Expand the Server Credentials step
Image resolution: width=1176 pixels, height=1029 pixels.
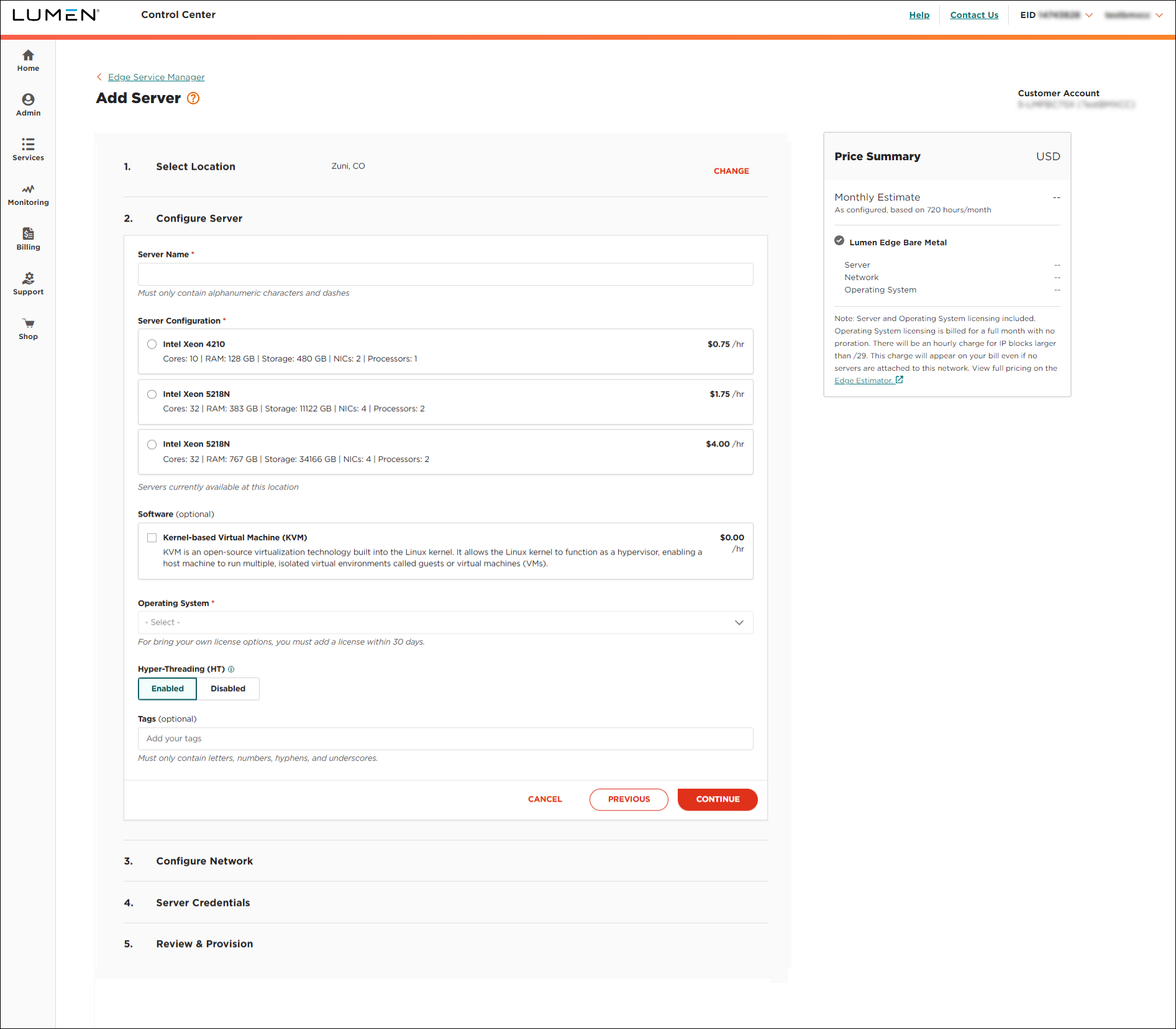pos(203,903)
